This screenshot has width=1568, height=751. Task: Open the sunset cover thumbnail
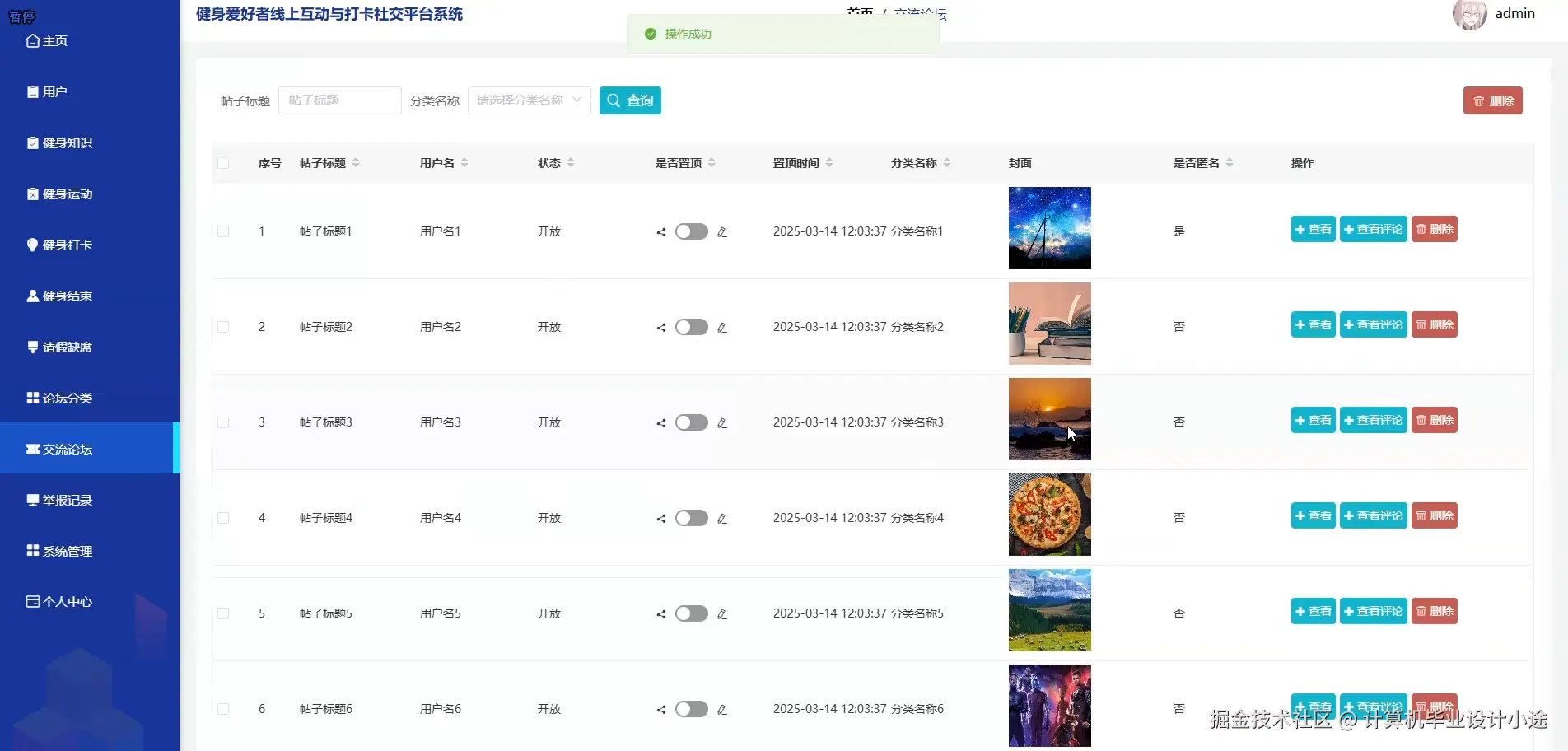(x=1050, y=419)
